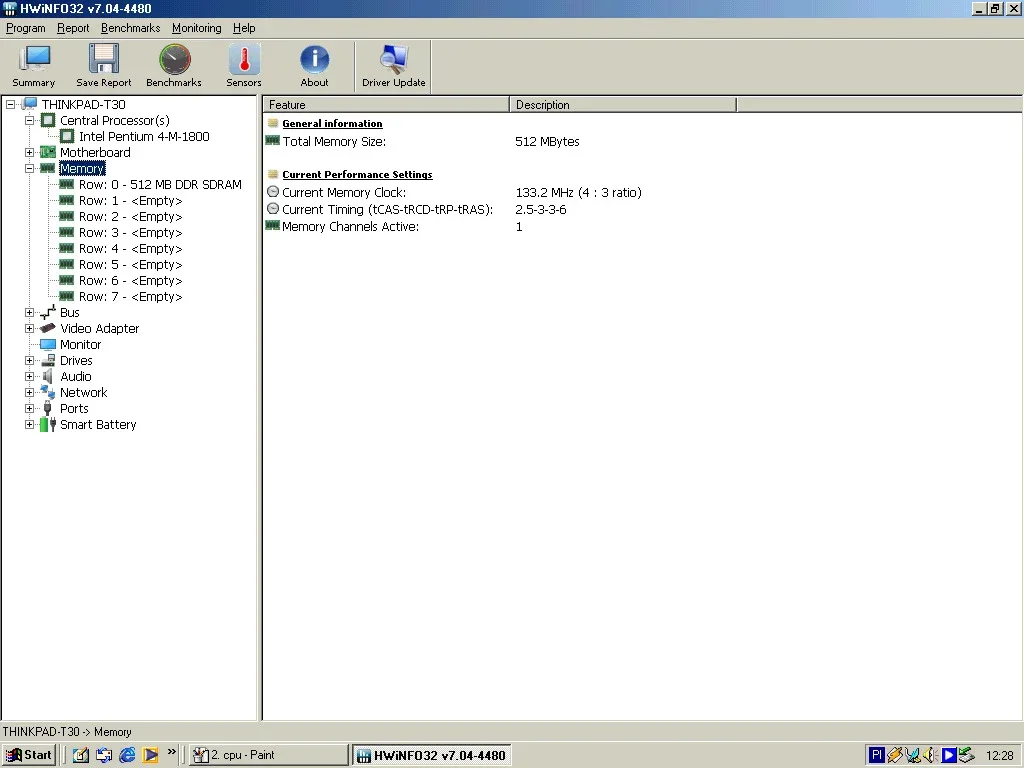This screenshot has height=768, width=1024.
Task: Open the Report menu
Action: pos(72,28)
